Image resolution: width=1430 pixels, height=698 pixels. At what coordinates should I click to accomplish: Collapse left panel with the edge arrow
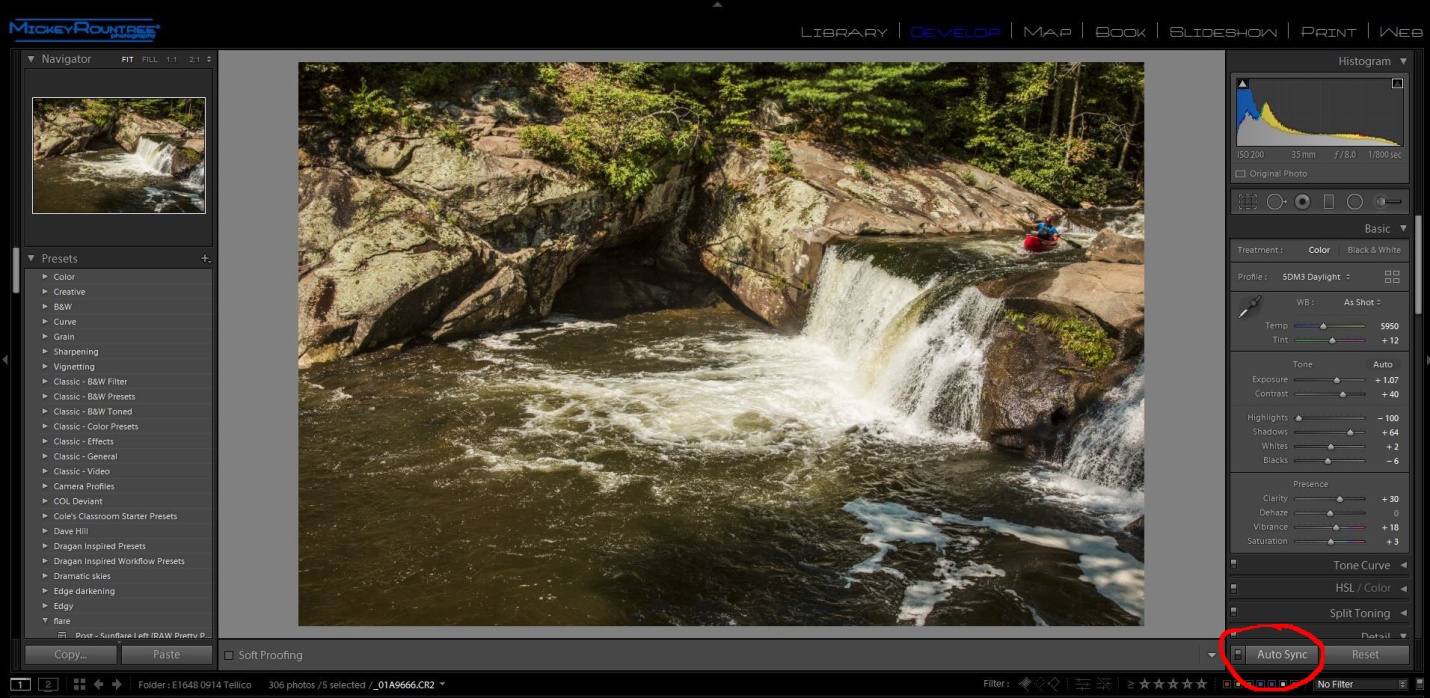click(x=5, y=359)
